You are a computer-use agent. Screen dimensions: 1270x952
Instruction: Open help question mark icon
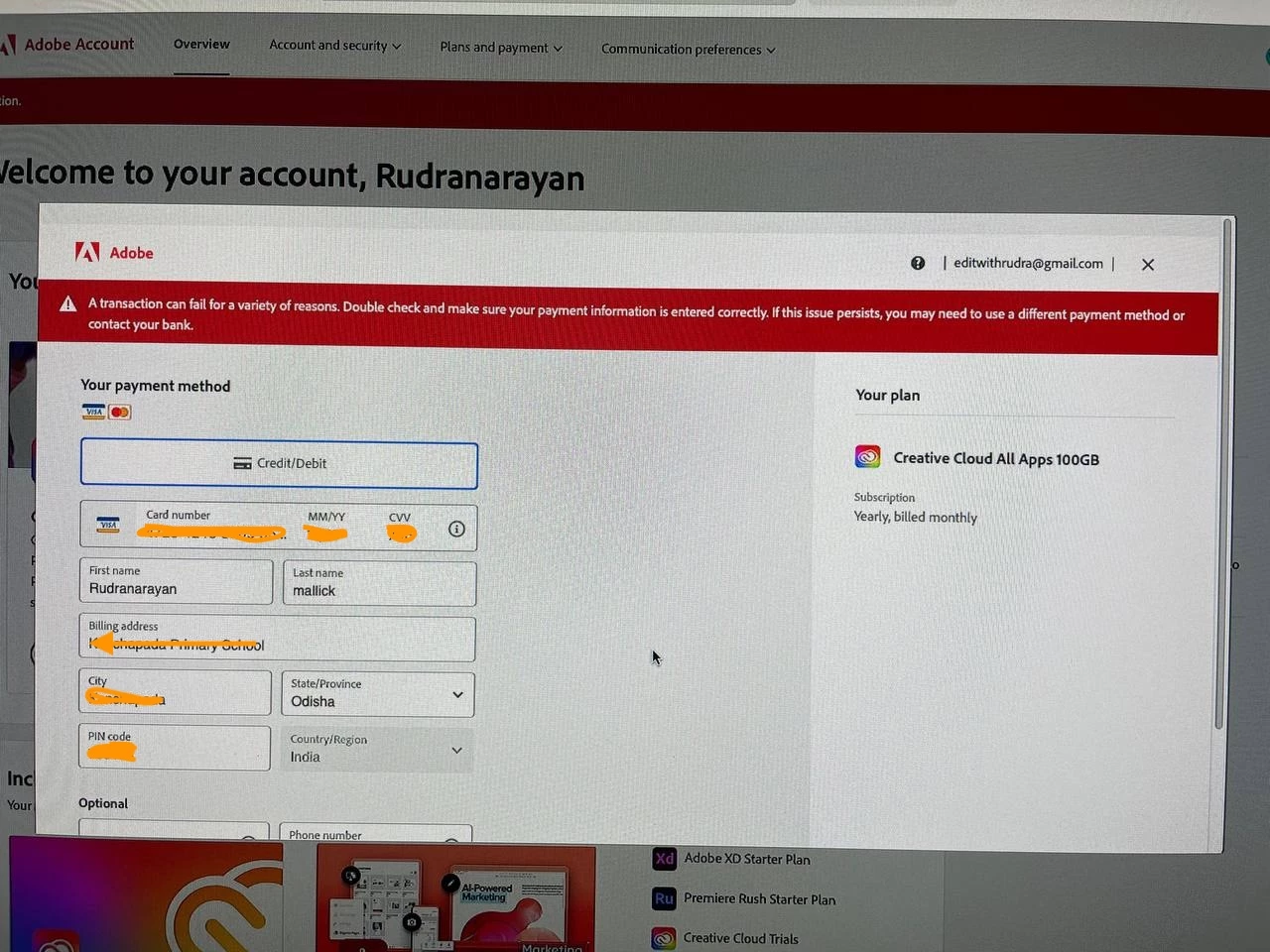tap(918, 263)
